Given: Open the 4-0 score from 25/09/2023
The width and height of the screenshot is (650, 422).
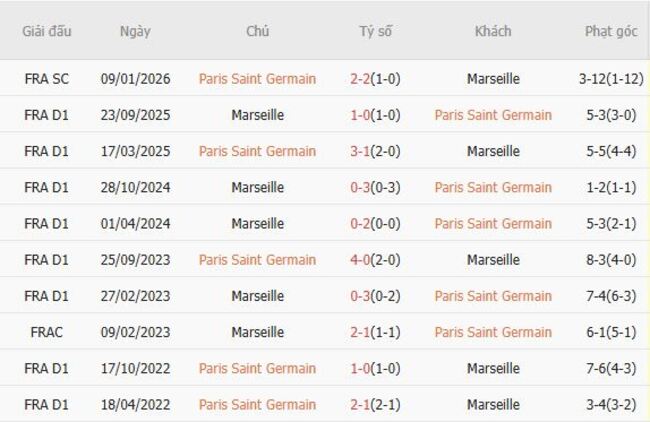Looking at the screenshot, I should point(361,260).
